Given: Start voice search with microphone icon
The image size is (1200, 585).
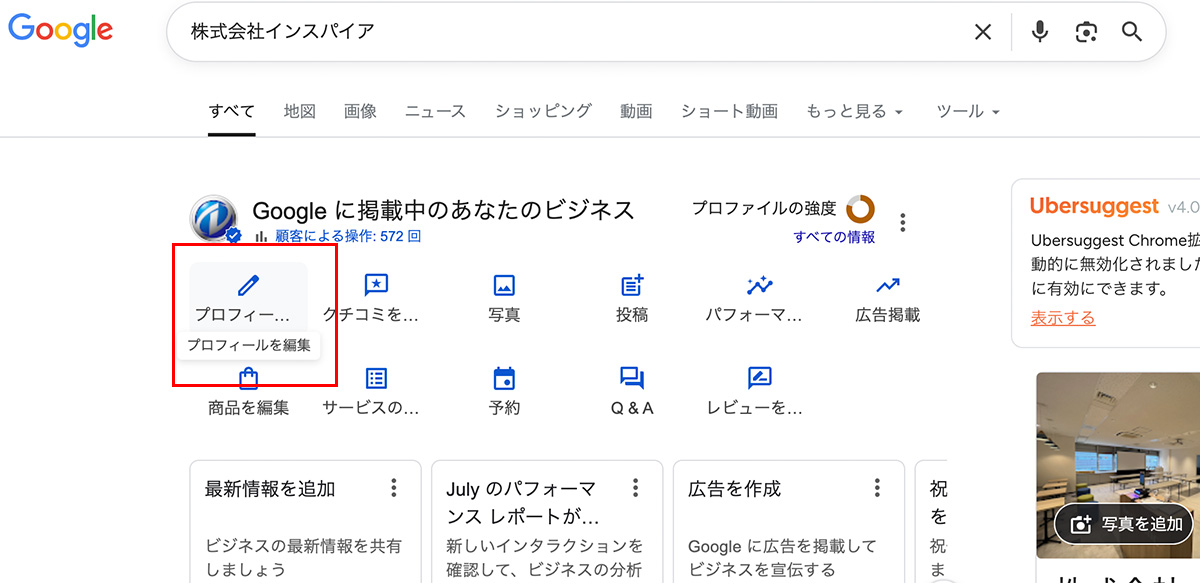Looking at the screenshot, I should coord(1040,32).
